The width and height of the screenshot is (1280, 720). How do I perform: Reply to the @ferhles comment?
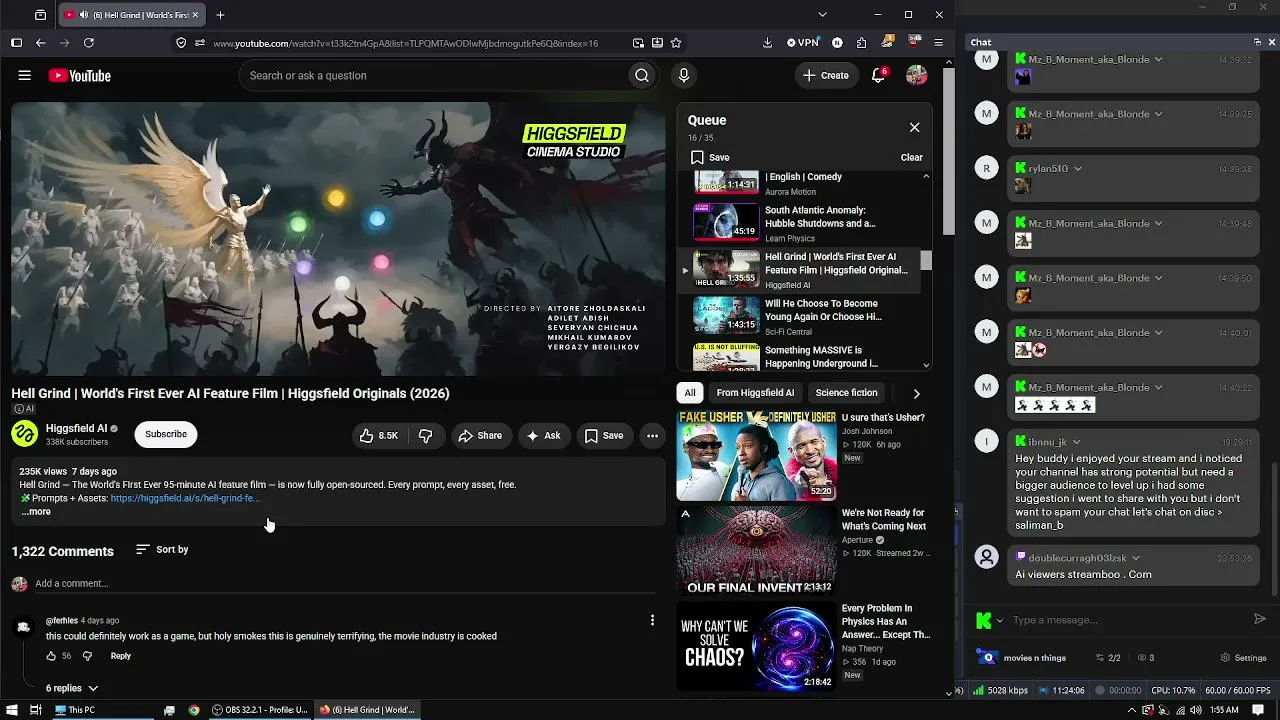(120, 656)
